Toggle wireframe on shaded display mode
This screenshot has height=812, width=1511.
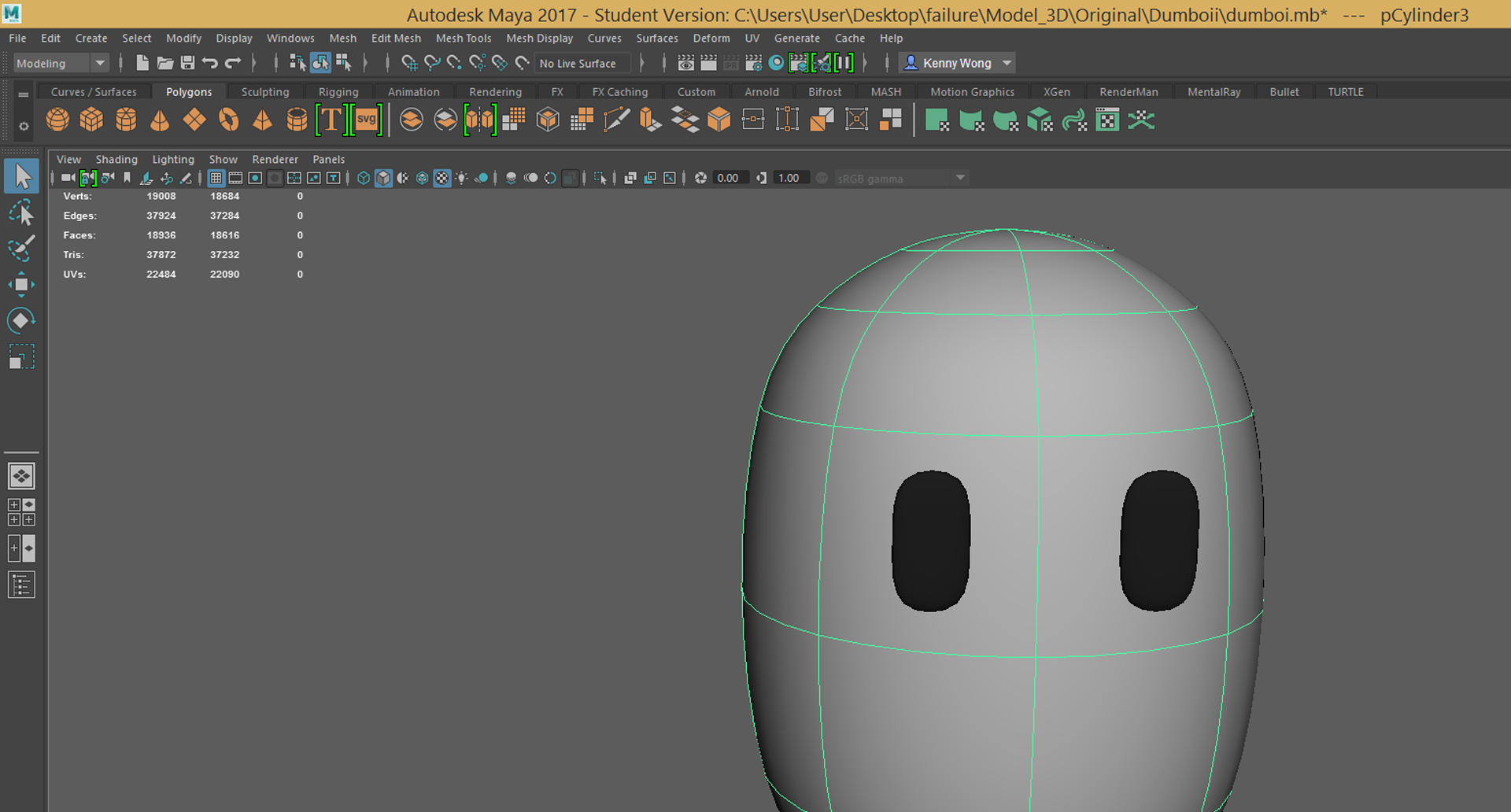point(403,178)
